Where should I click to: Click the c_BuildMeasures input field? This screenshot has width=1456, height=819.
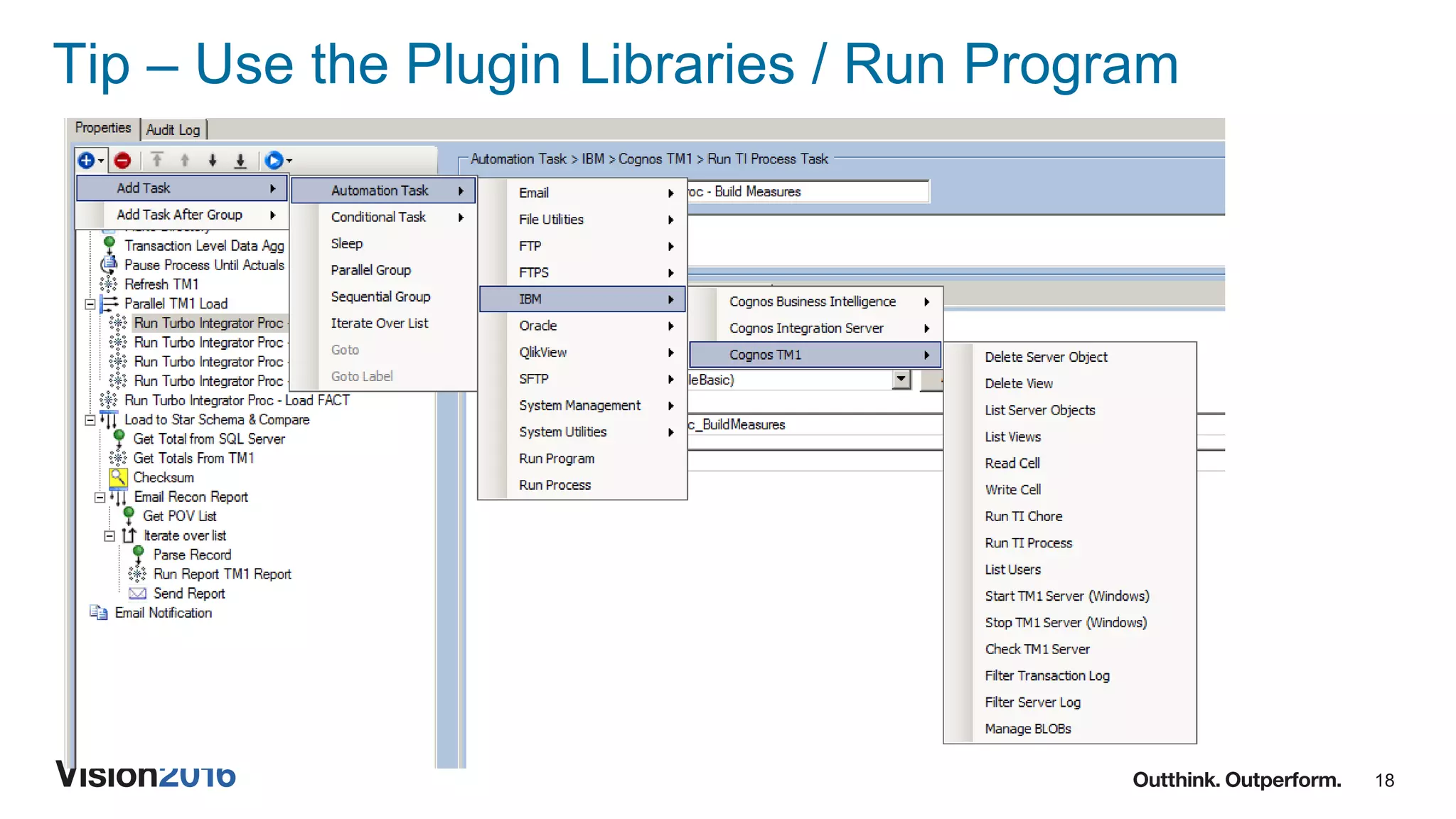815,424
